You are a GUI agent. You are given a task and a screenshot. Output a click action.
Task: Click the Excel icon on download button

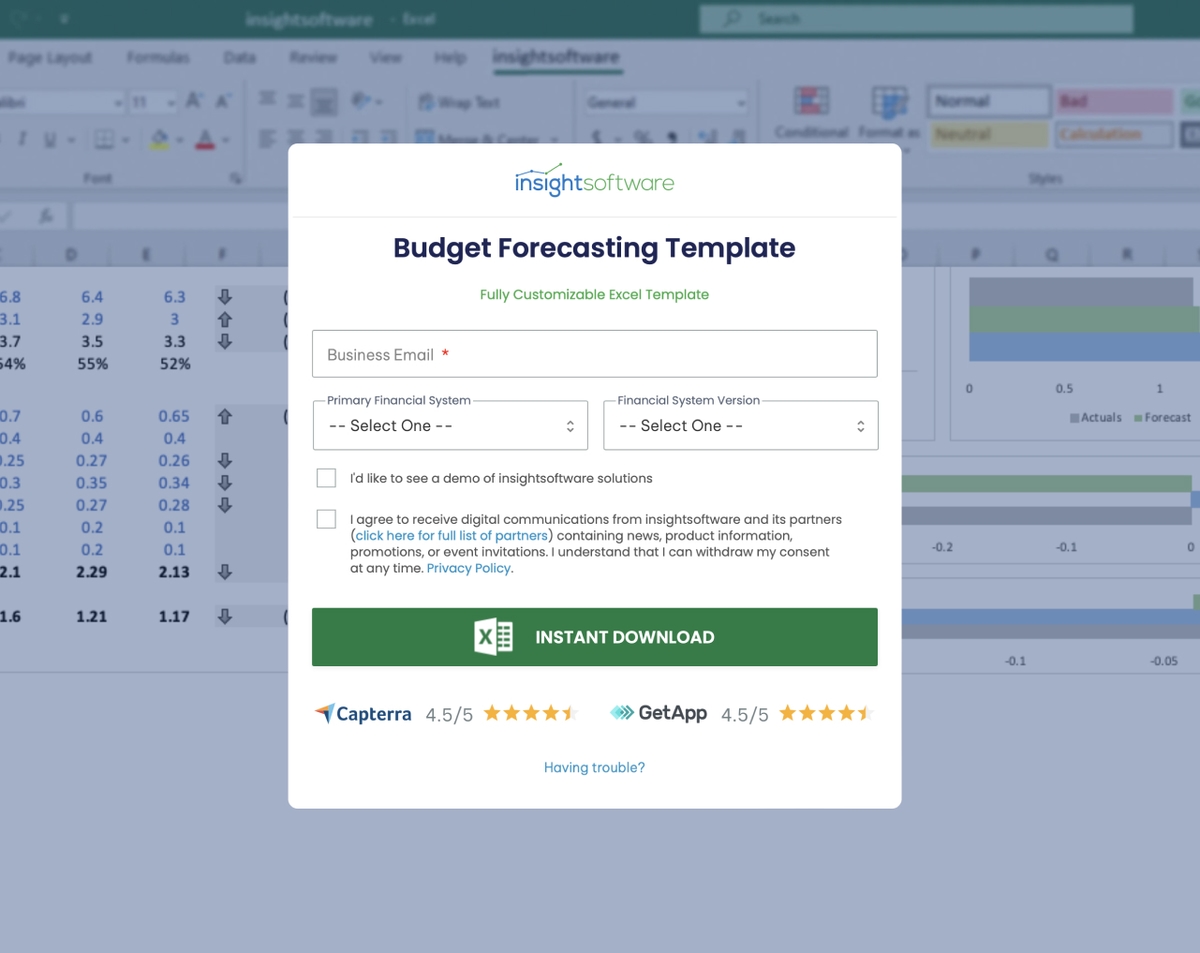(493, 637)
